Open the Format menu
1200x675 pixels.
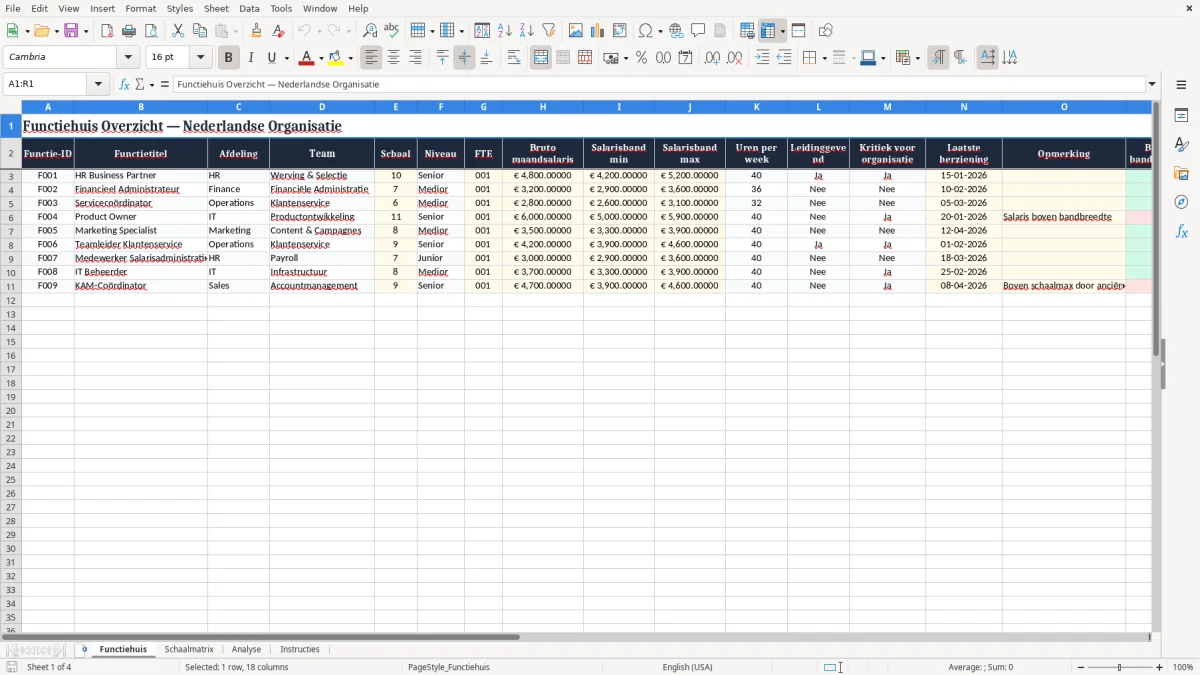[x=141, y=8]
